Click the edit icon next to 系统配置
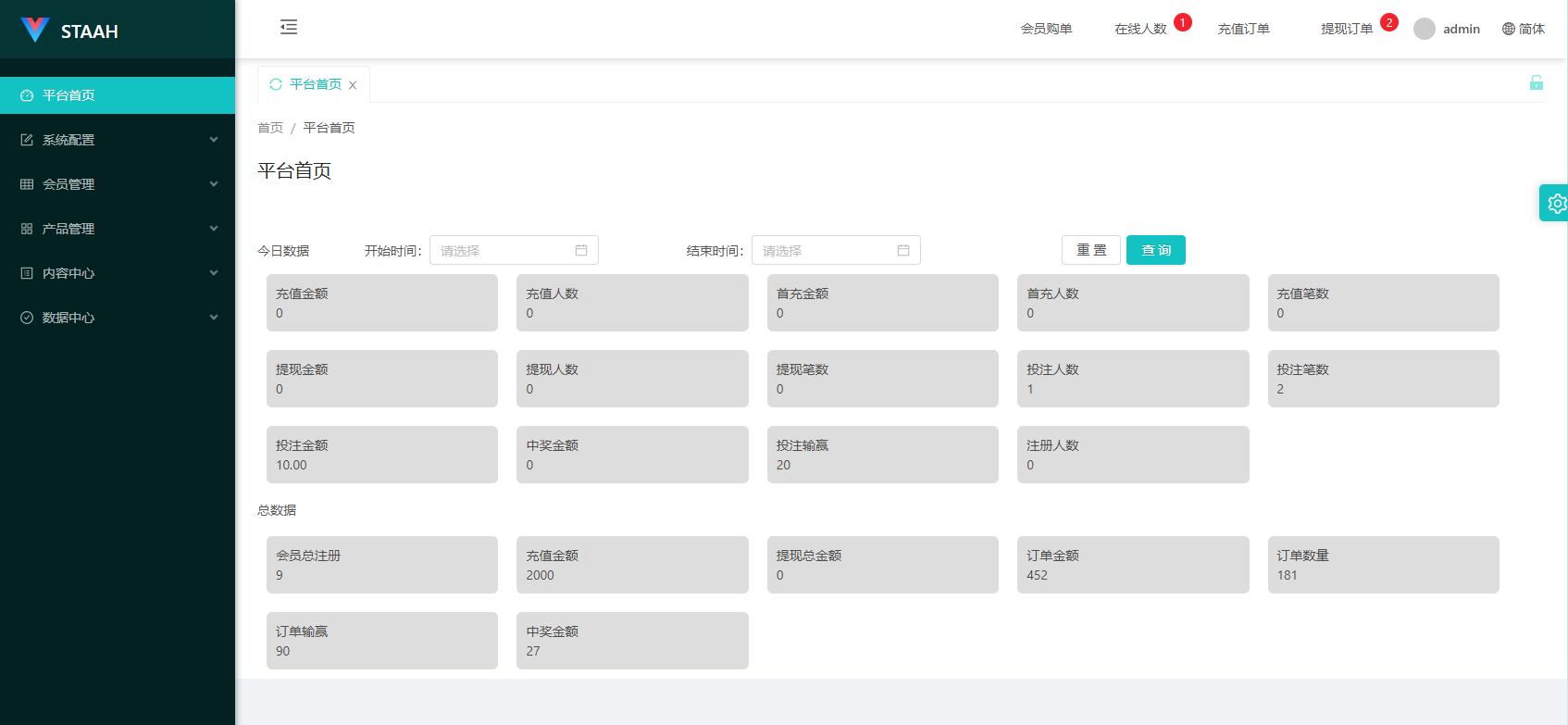The height and width of the screenshot is (725, 1568). click(x=27, y=140)
